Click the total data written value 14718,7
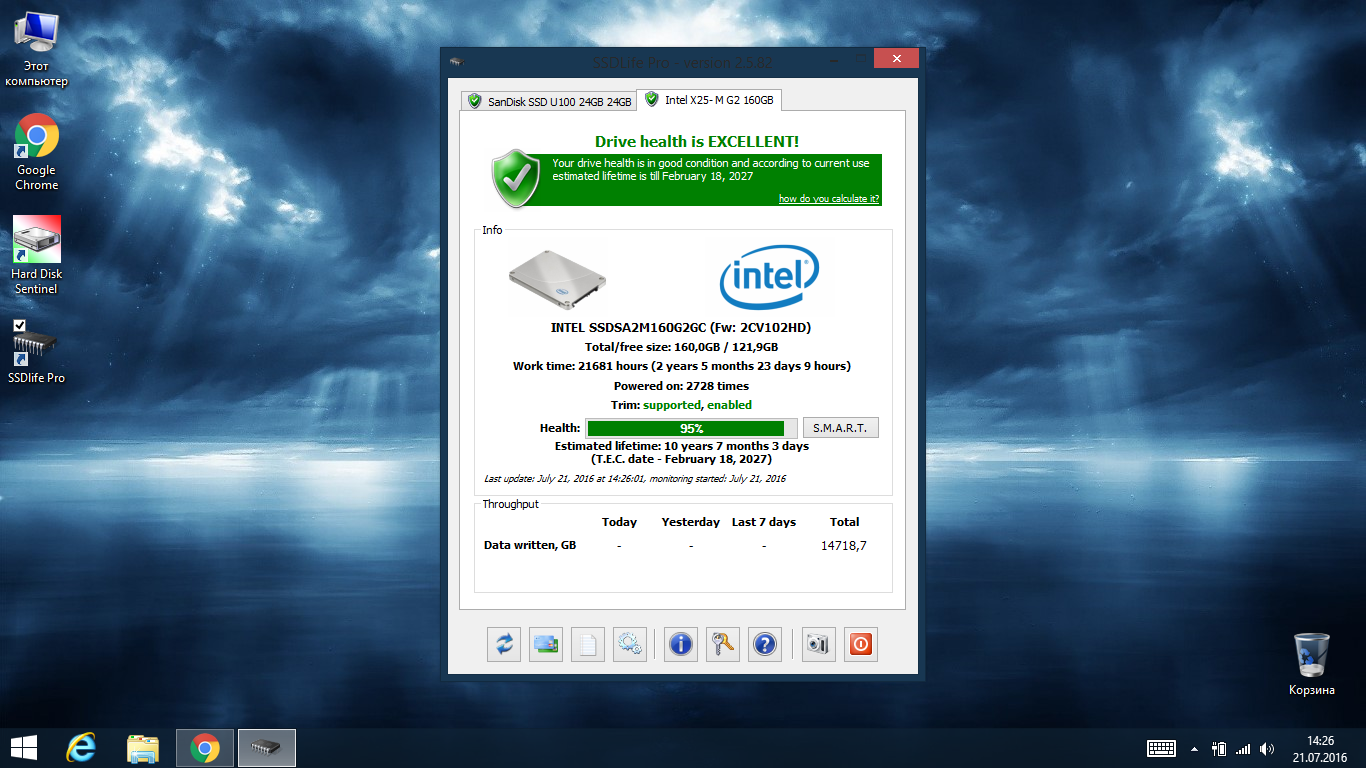Viewport: 1366px width, 768px height. 844,546
